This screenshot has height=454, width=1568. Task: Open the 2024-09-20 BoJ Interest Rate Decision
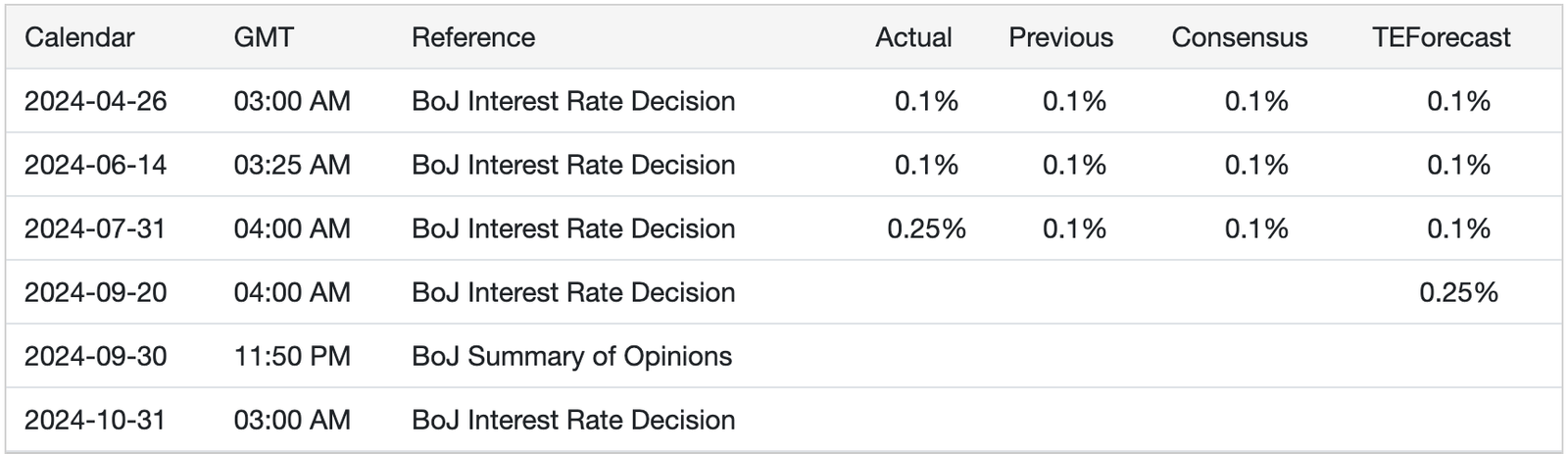(x=573, y=292)
